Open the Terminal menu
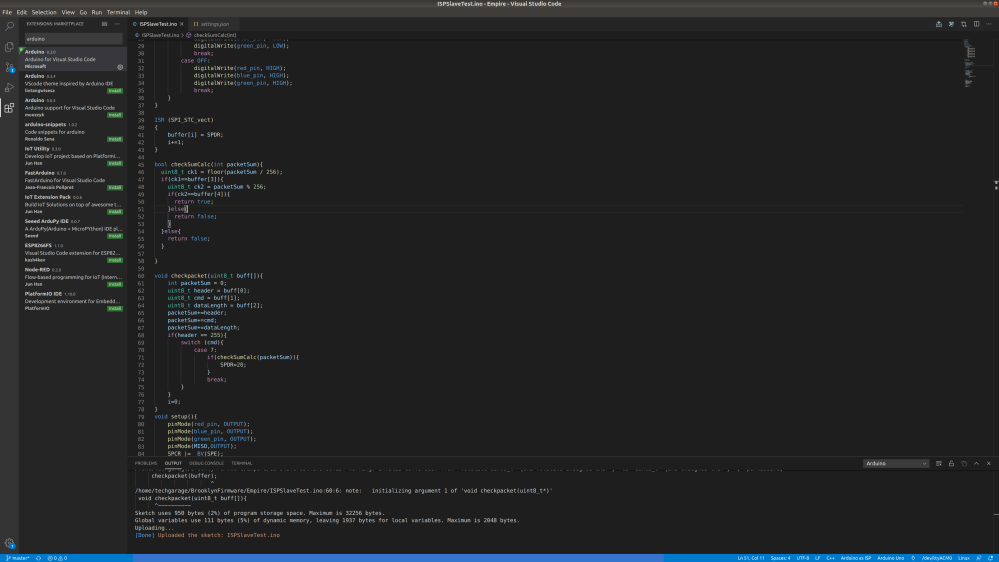This screenshot has width=999, height=562. pos(118,12)
